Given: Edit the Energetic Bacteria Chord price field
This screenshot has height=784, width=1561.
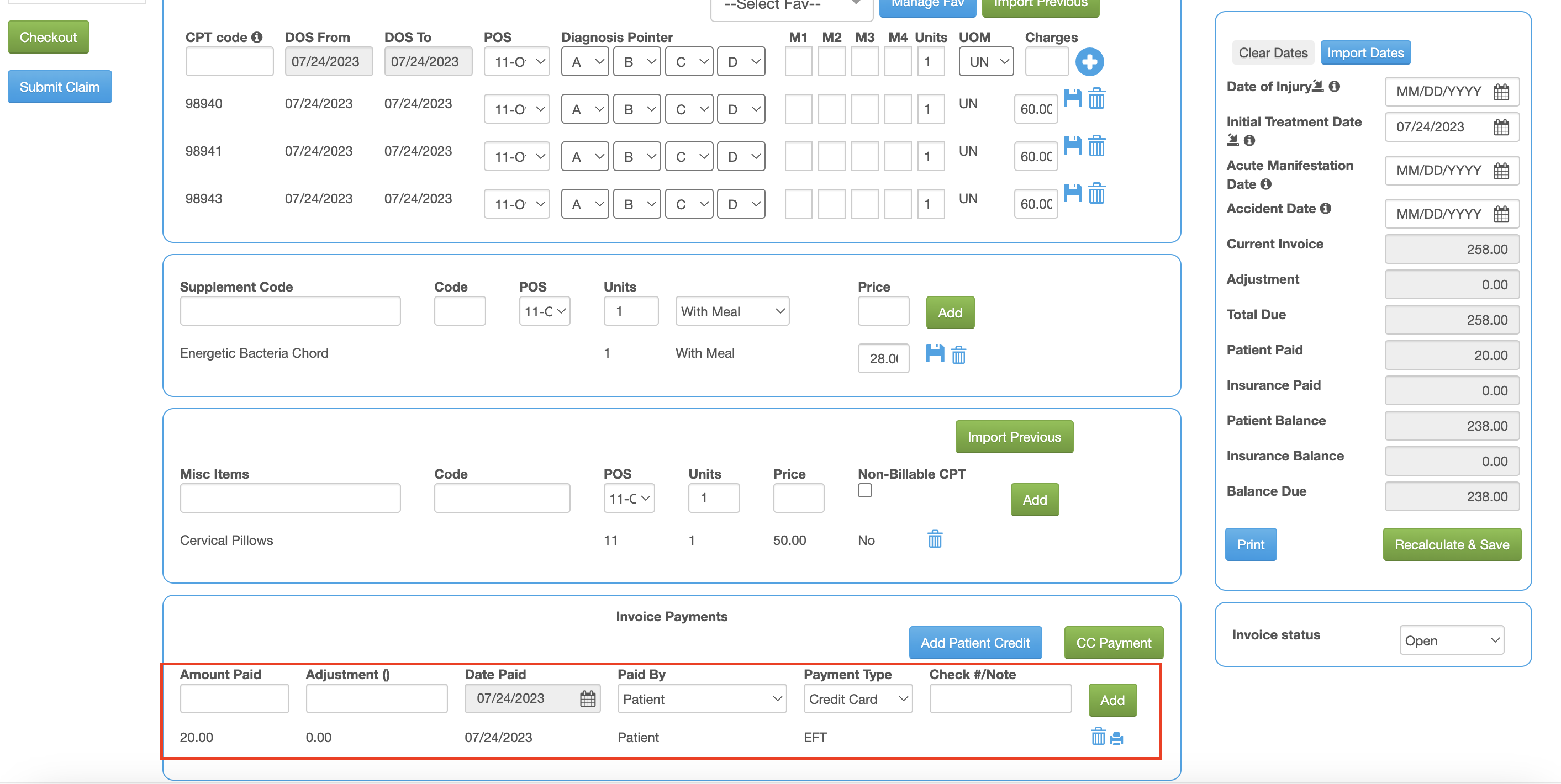Looking at the screenshot, I should (x=883, y=359).
